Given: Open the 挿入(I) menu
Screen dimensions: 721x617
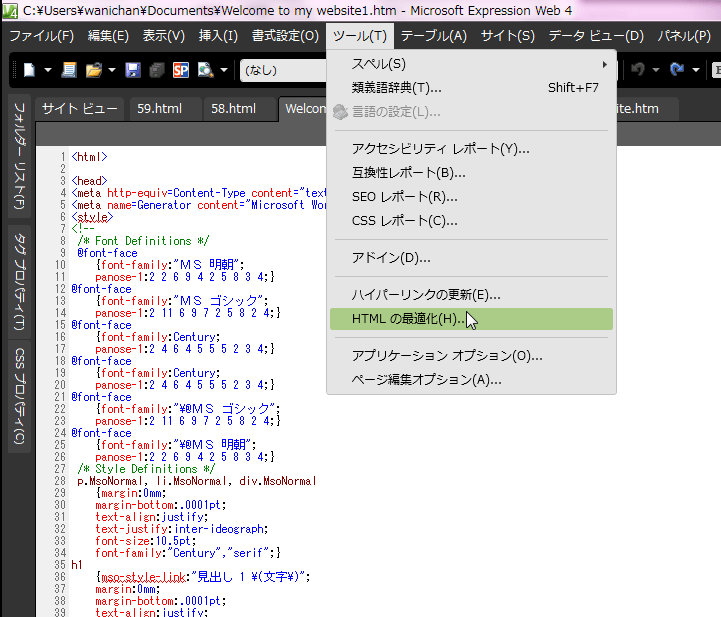Looking at the screenshot, I should 218,36.
